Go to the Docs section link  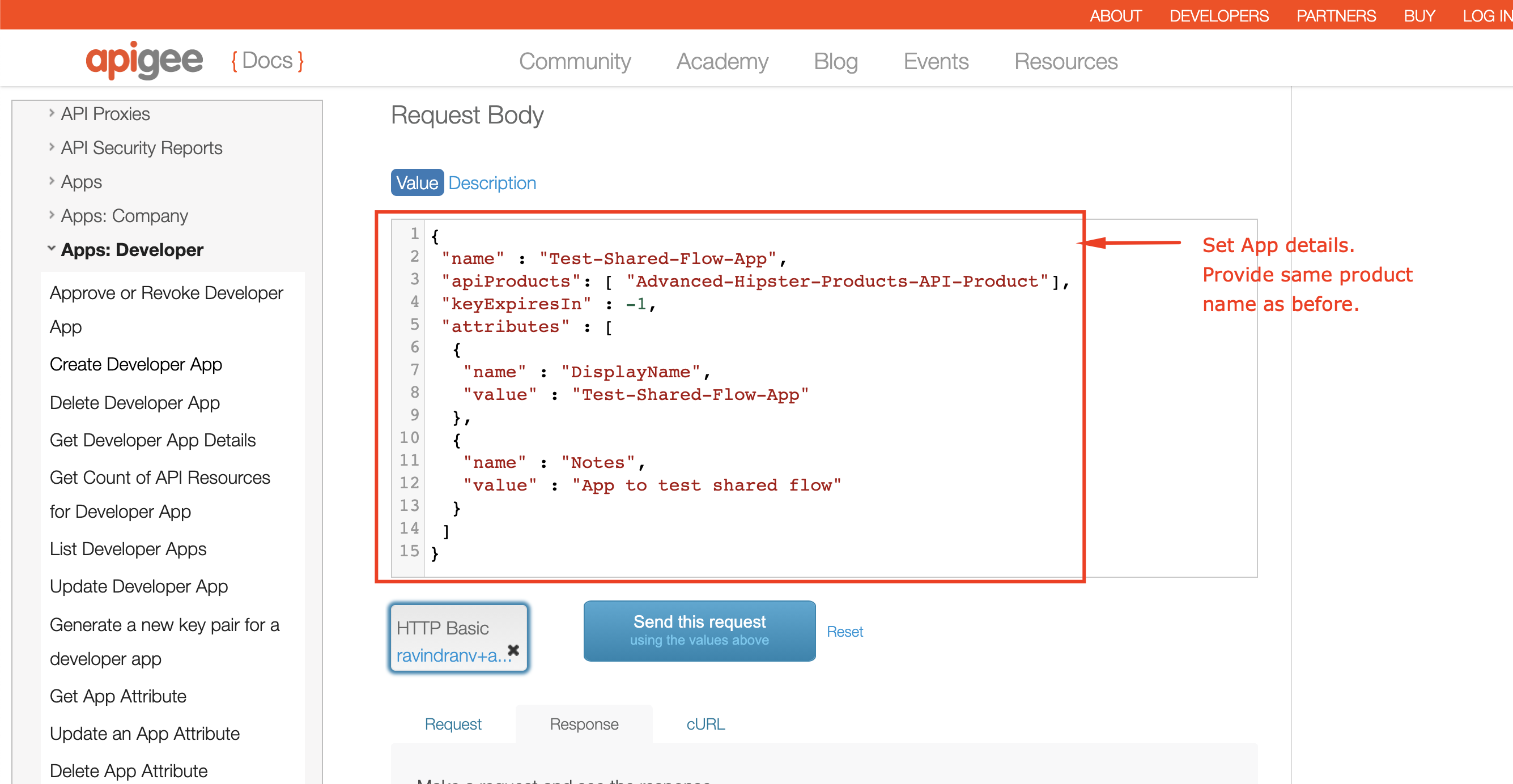point(267,61)
